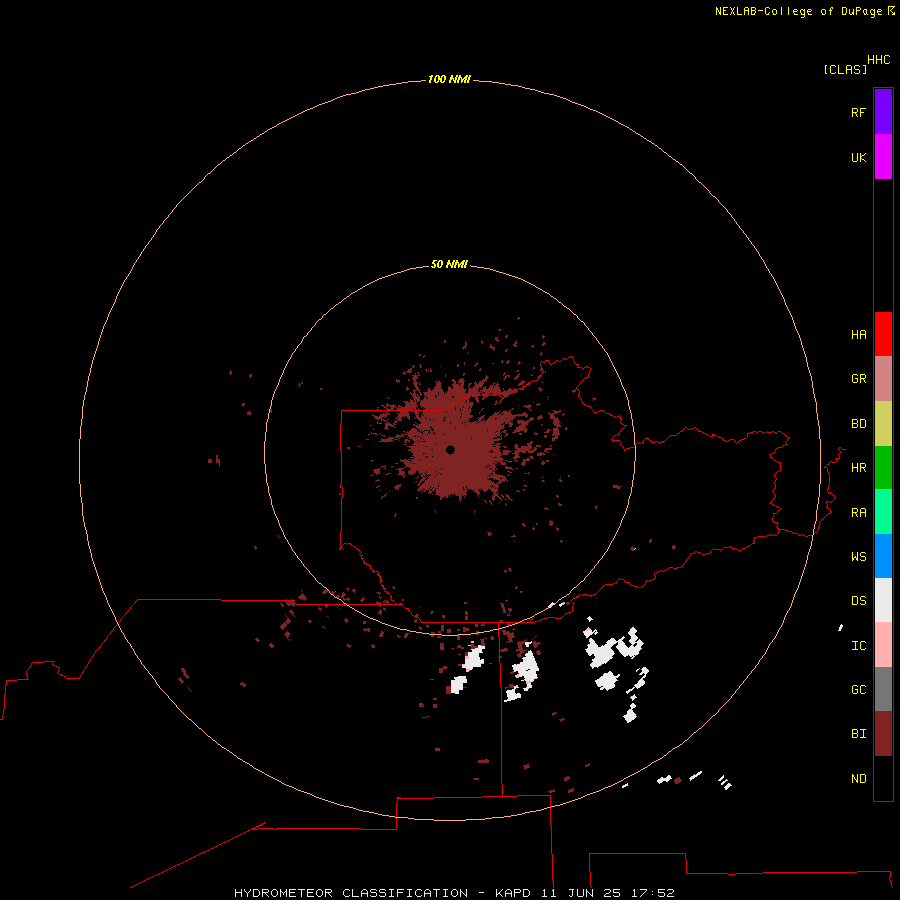Click the RF legend label
Image resolution: width=900 pixels, height=900 pixels.
pyautogui.click(x=858, y=112)
